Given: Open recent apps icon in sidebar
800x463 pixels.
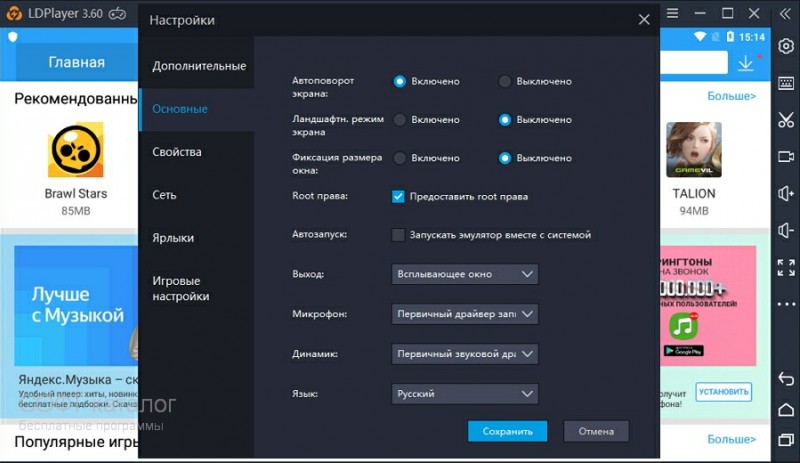Looking at the screenshot, I should (786, 440).
